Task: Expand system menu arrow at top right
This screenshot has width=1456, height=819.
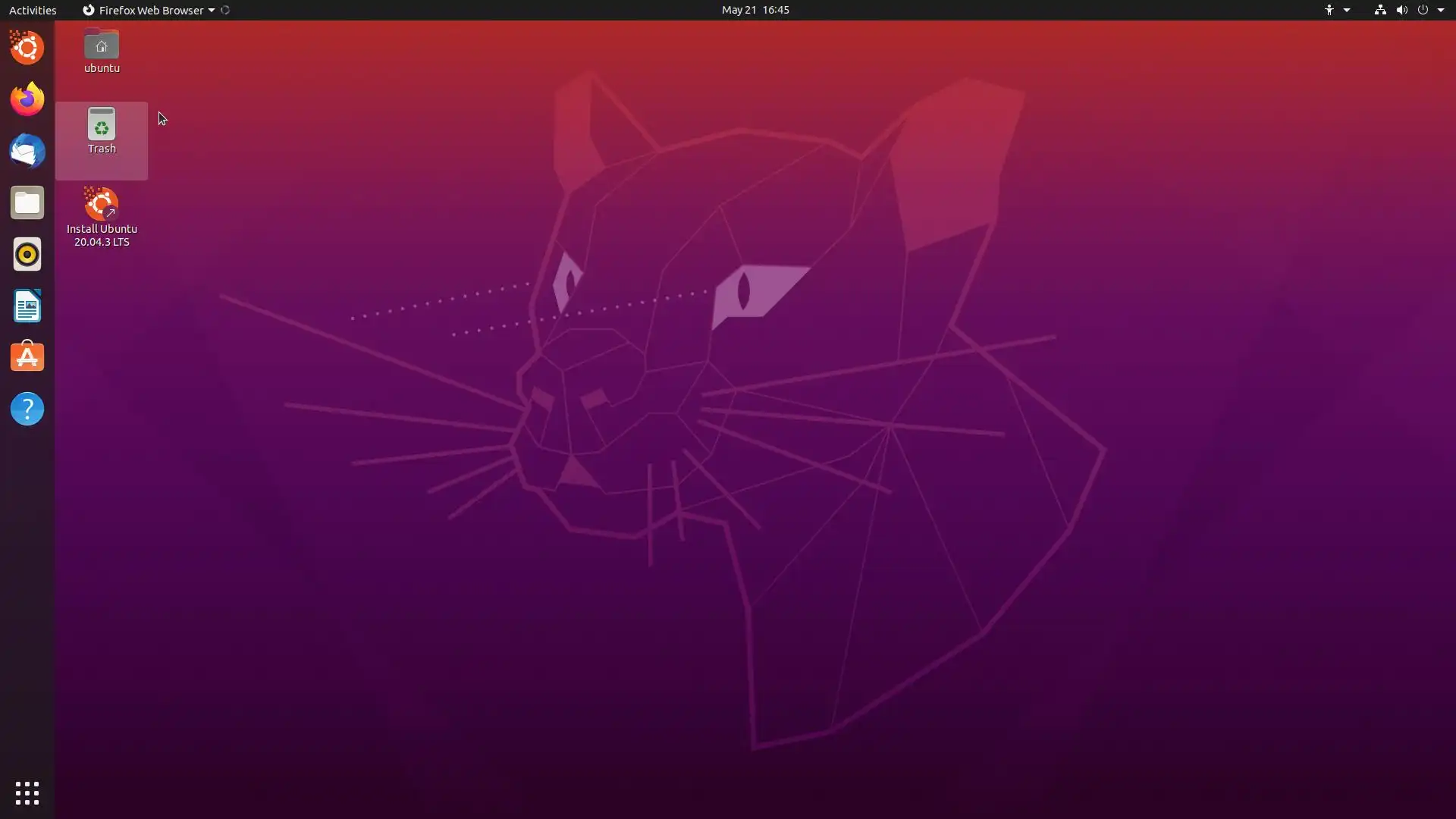Action: [x=1441, y=10]
